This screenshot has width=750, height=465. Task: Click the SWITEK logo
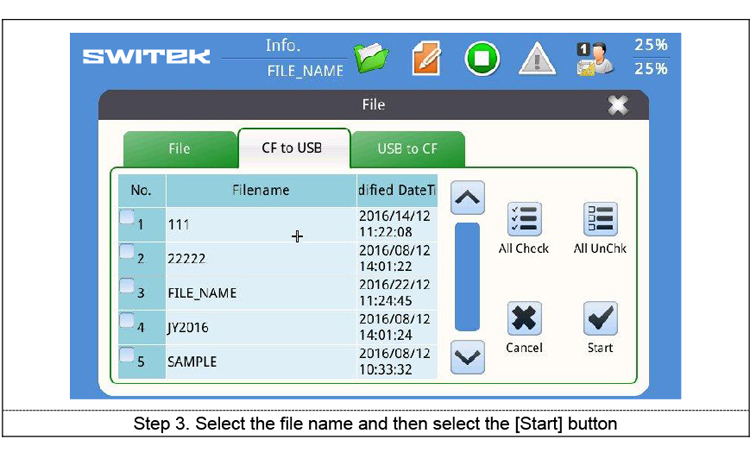tap(146, 56)
